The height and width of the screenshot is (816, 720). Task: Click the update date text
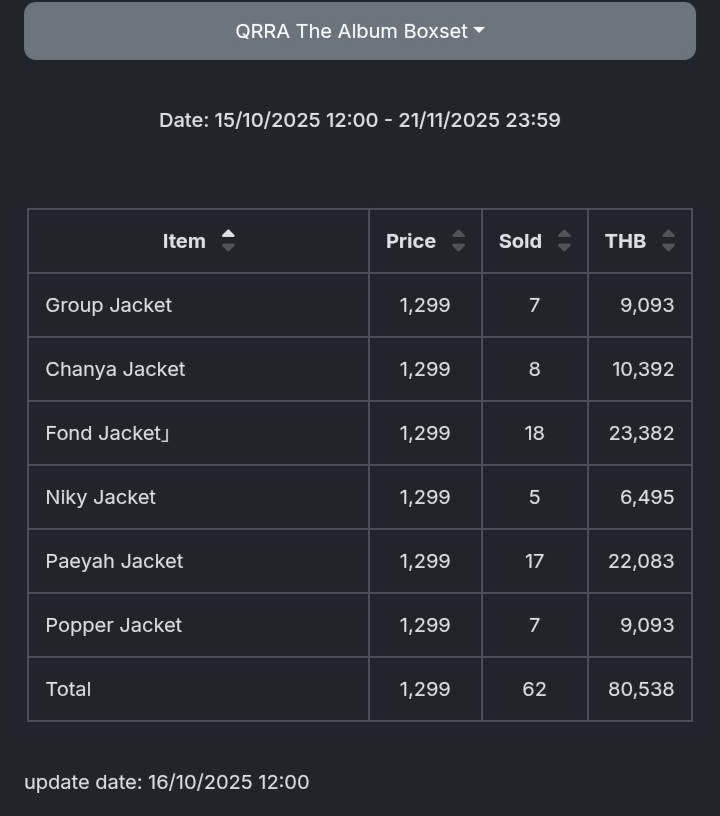[167, 782]
